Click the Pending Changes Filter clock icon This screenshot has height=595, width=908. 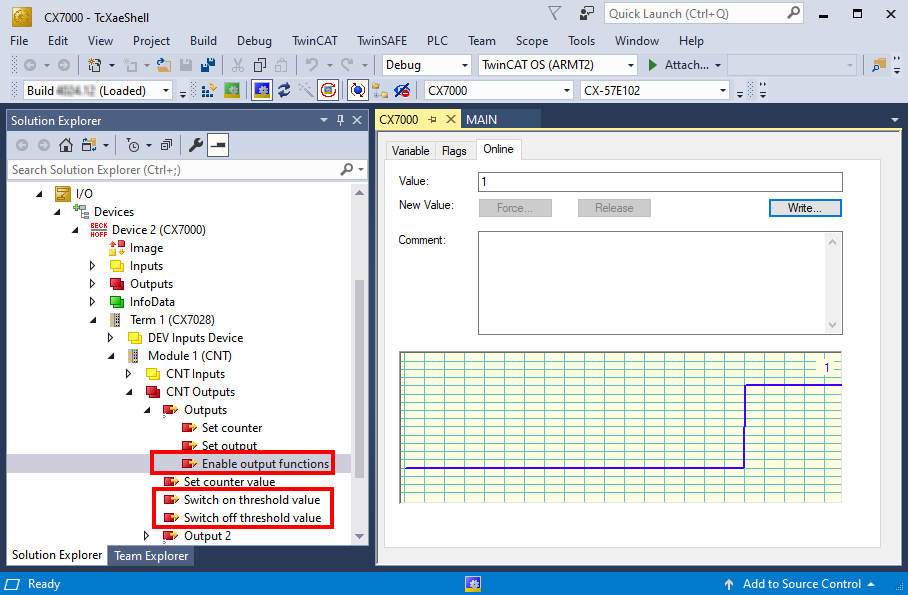point(133,145)
